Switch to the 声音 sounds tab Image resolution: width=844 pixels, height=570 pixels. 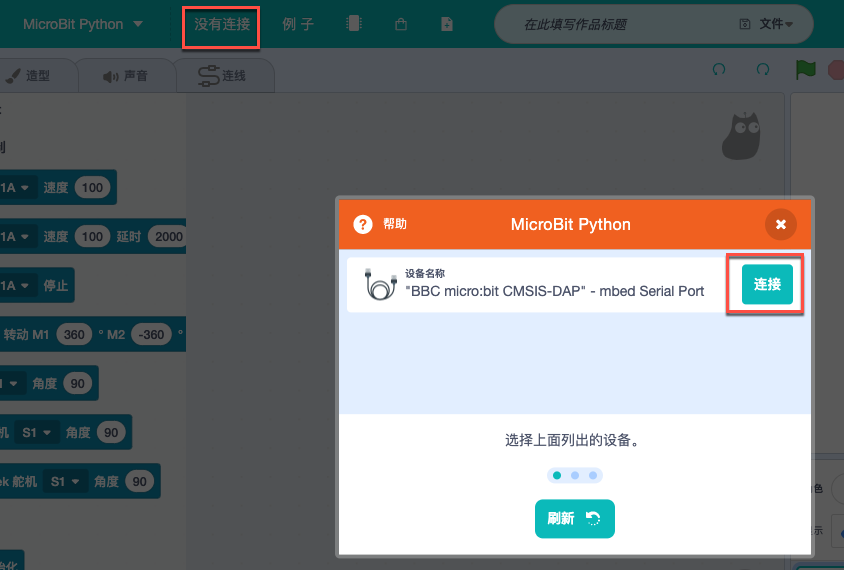pyautogui.click(x=125, y=76)
